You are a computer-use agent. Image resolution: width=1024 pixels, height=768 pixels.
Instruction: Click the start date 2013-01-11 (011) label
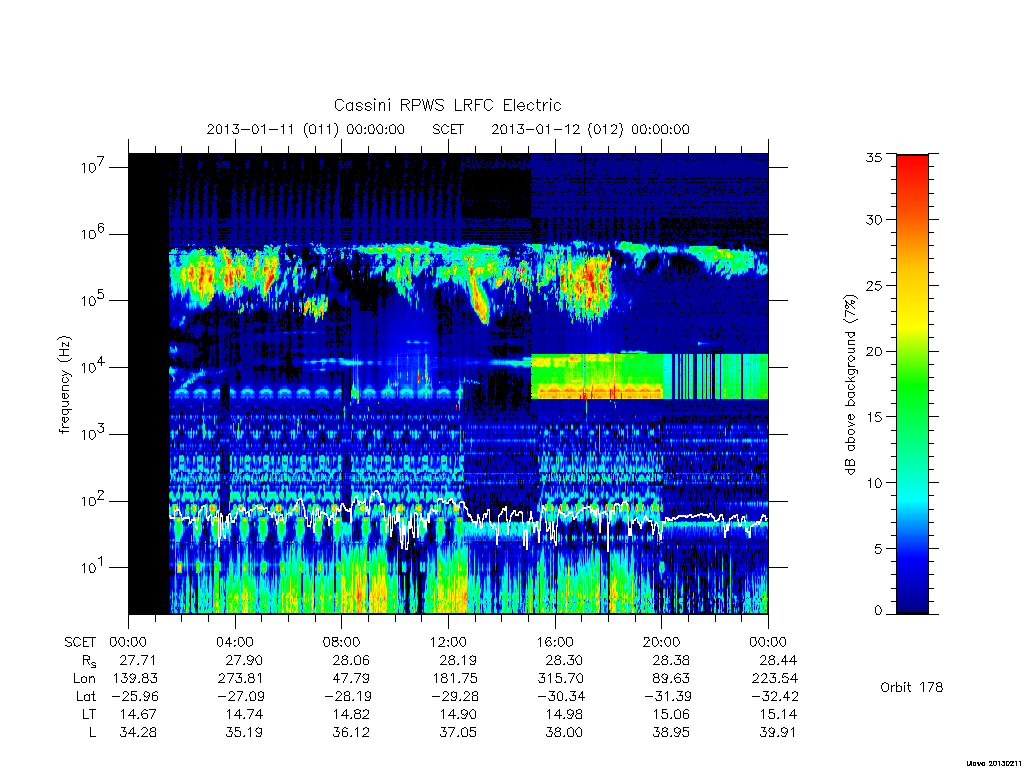272,129
